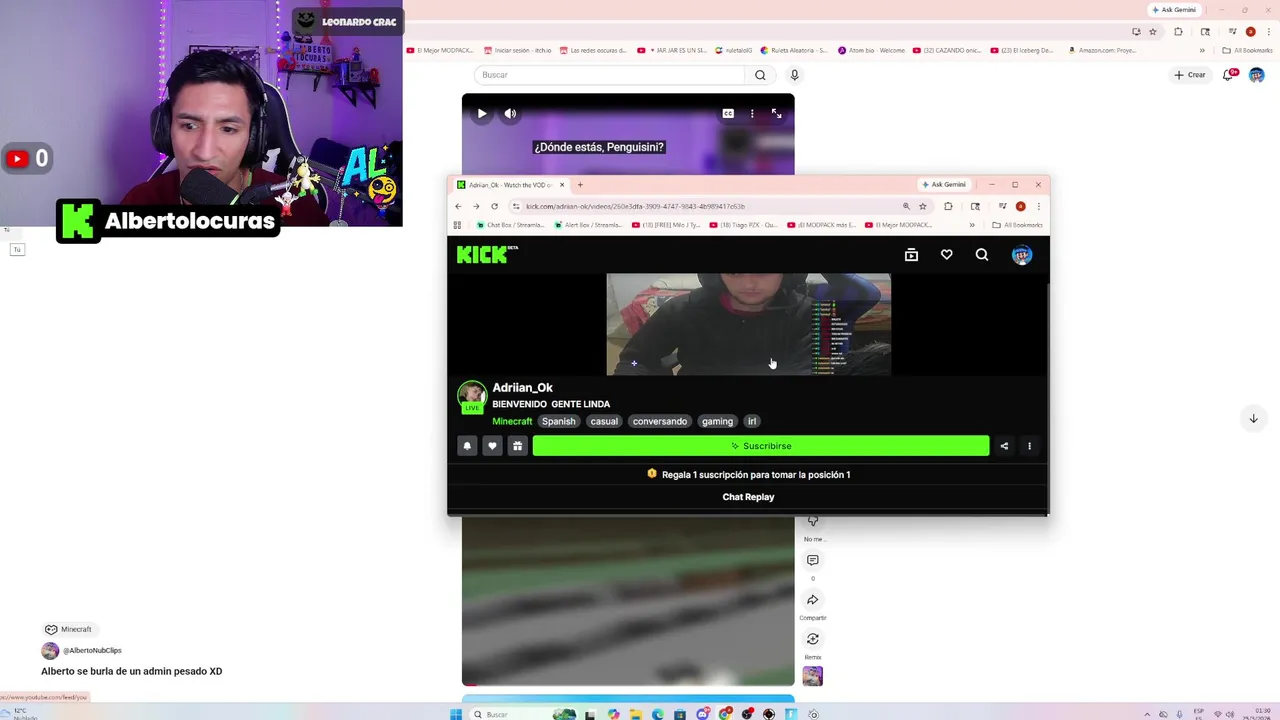Mute the YouTube Short volume
The width and height of the screenshot is (1280, 720).
tap(510, 113)
